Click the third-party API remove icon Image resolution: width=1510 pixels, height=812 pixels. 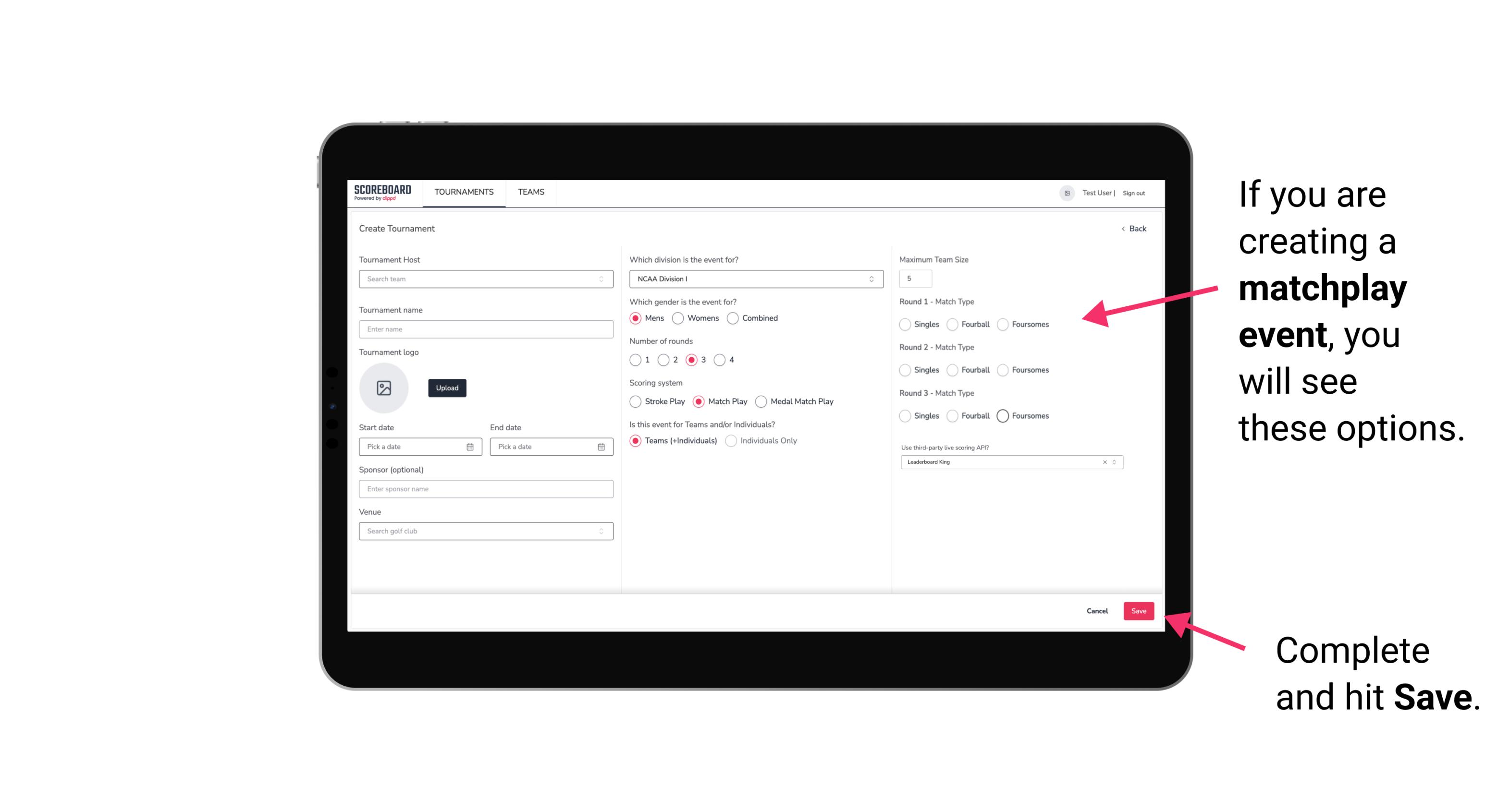point(1105,462)
